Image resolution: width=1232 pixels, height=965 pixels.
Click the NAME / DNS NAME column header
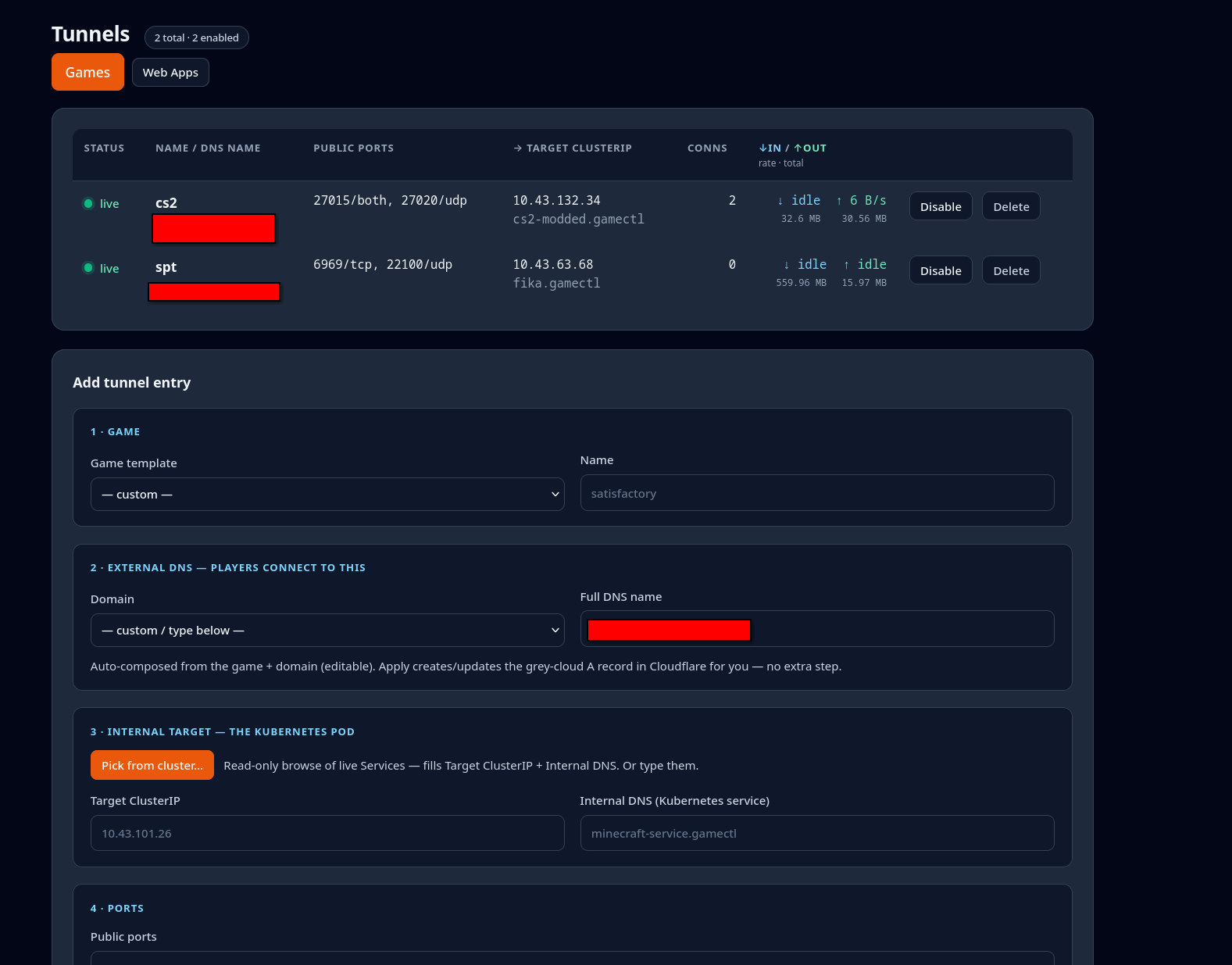click(208, 148)
